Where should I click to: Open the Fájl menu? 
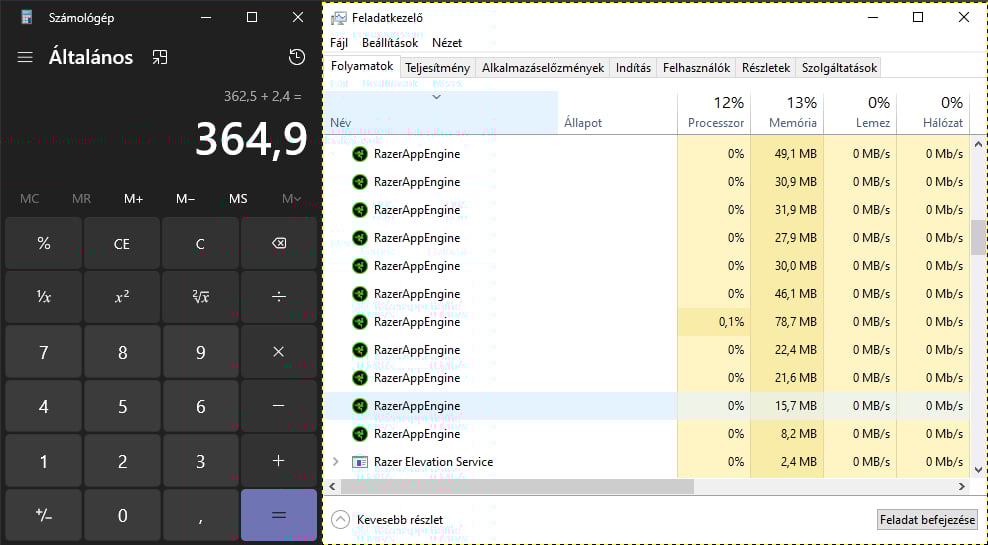click(339, 43)
